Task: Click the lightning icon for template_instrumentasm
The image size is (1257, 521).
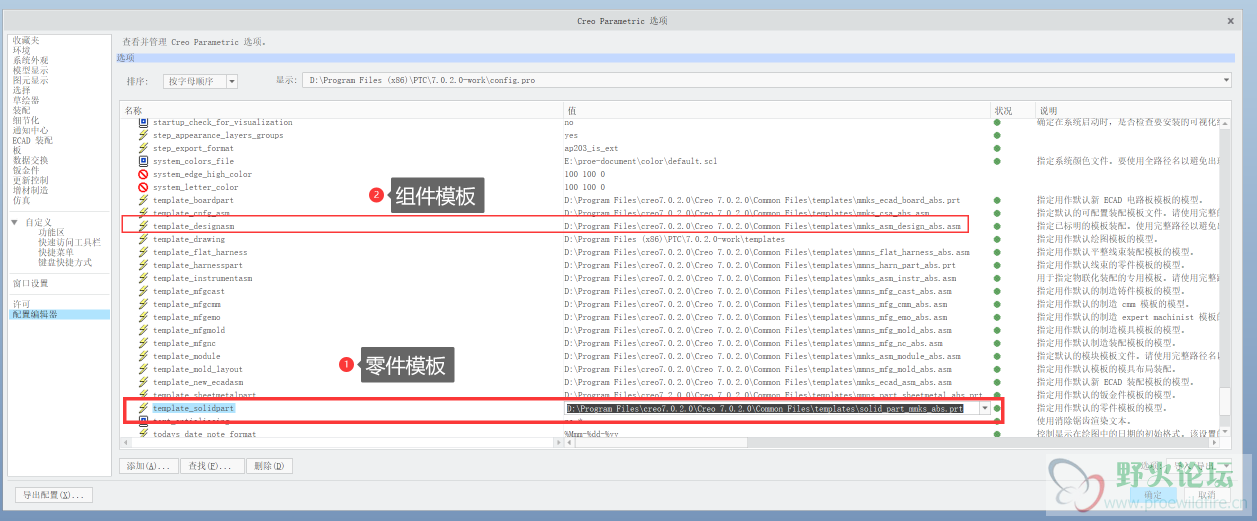Action: pos(143,278)
